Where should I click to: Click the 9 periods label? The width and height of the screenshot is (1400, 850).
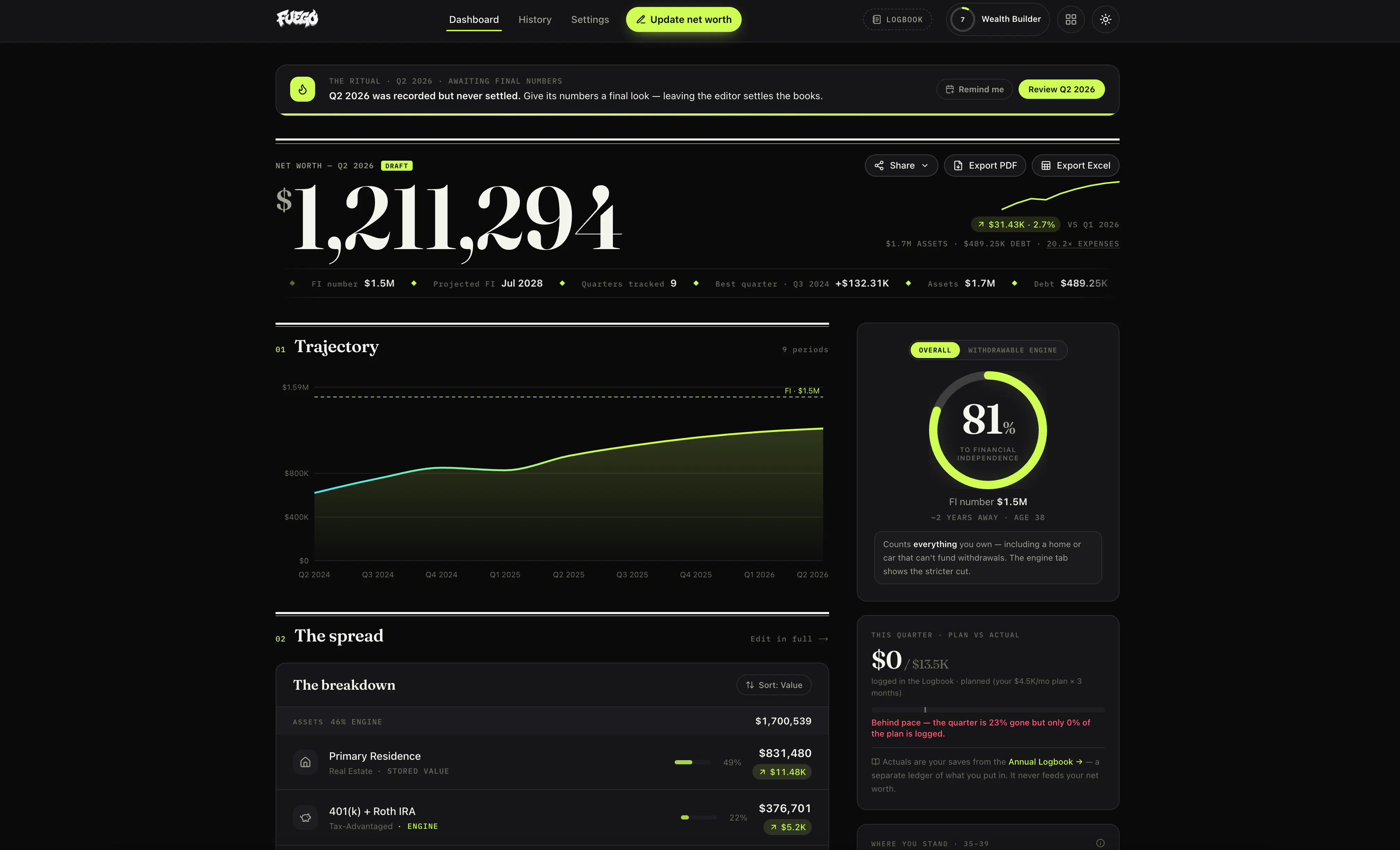[x=805, y=350]
